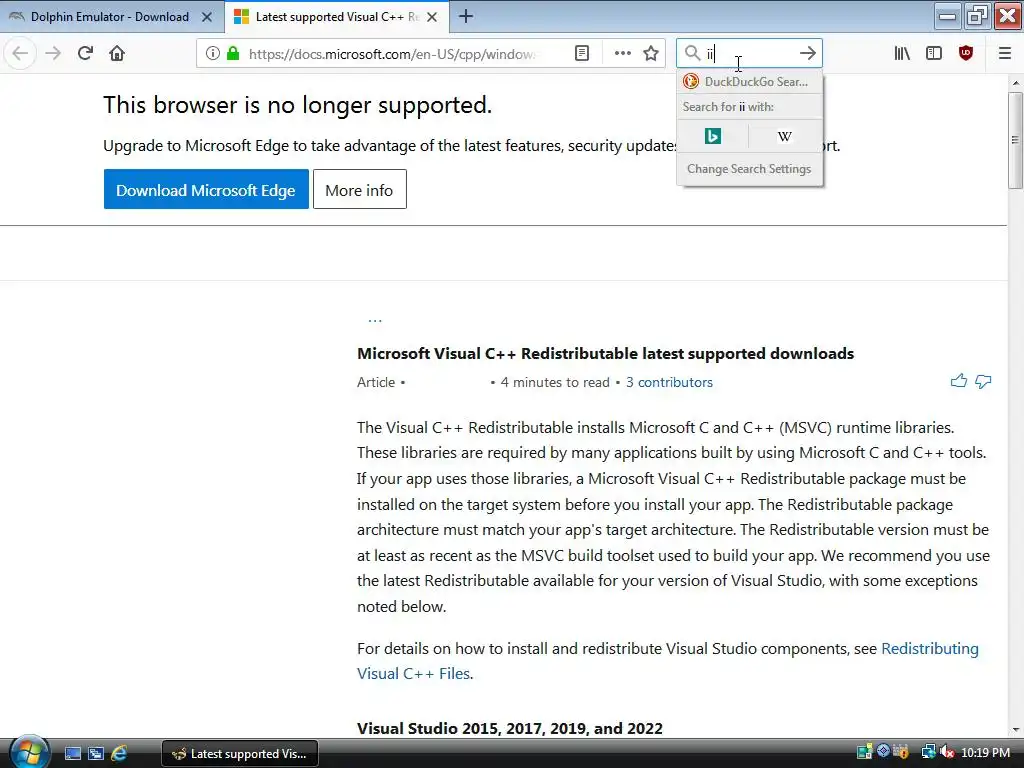Viewport: 1024px width, 768px height.
Task: Open Change Search Settings
Action: pos(749,168)
